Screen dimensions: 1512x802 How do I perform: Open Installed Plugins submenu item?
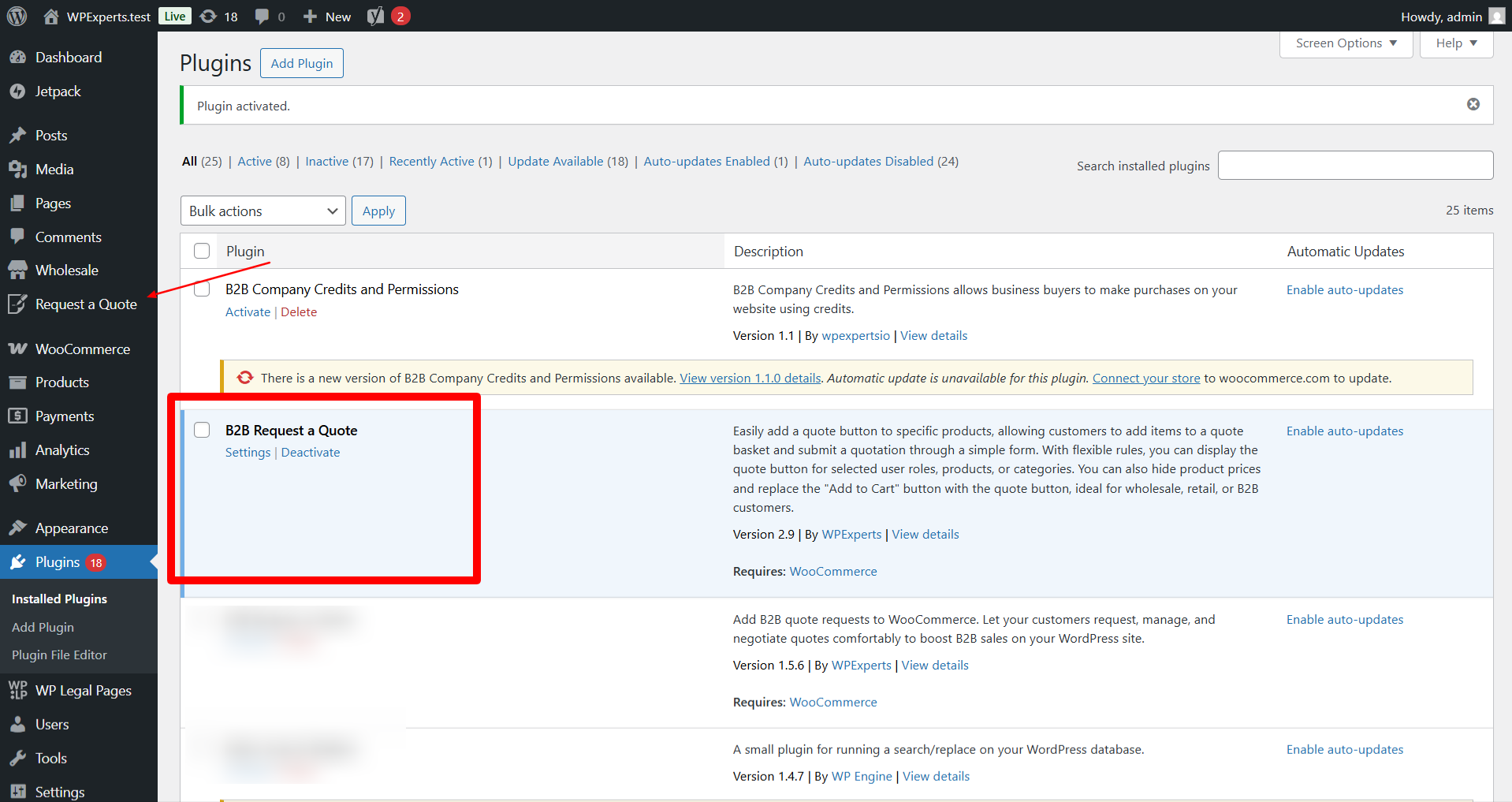click(59, 599)
